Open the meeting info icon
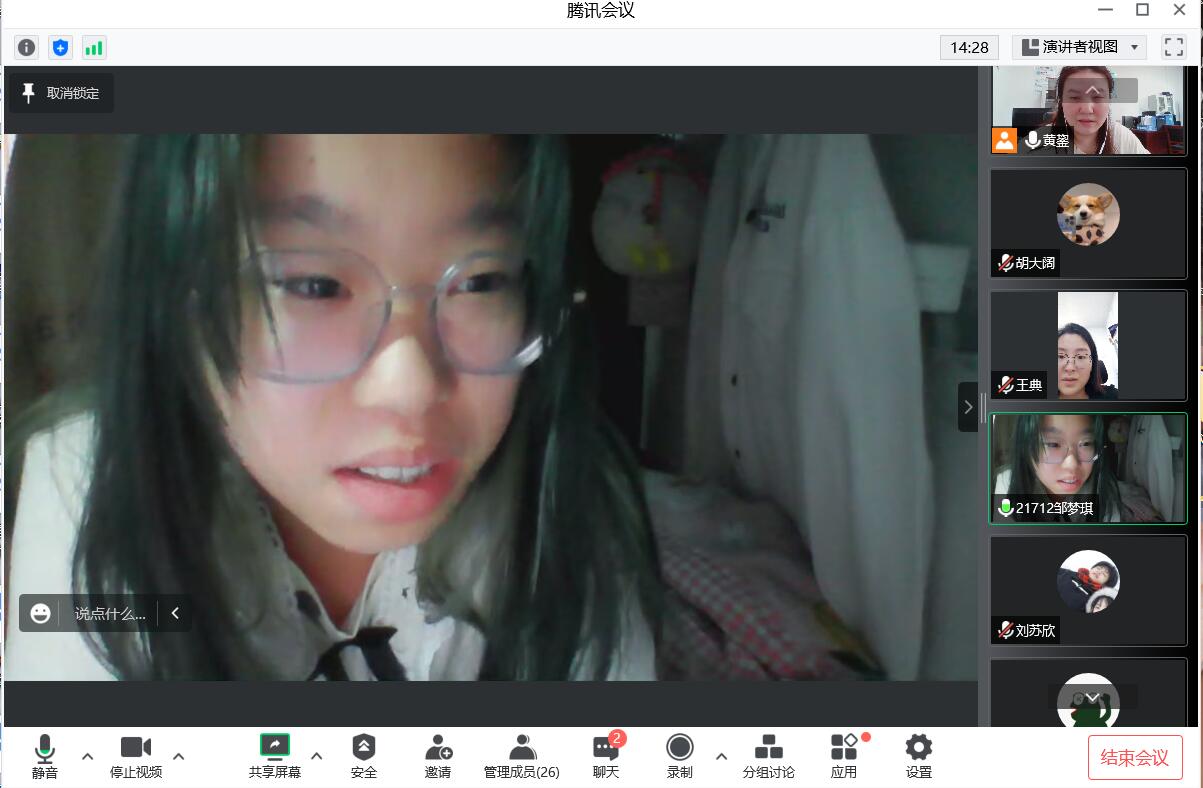Image resolution: width=1203 pixels, height=788 pixels. pos(27,47)
